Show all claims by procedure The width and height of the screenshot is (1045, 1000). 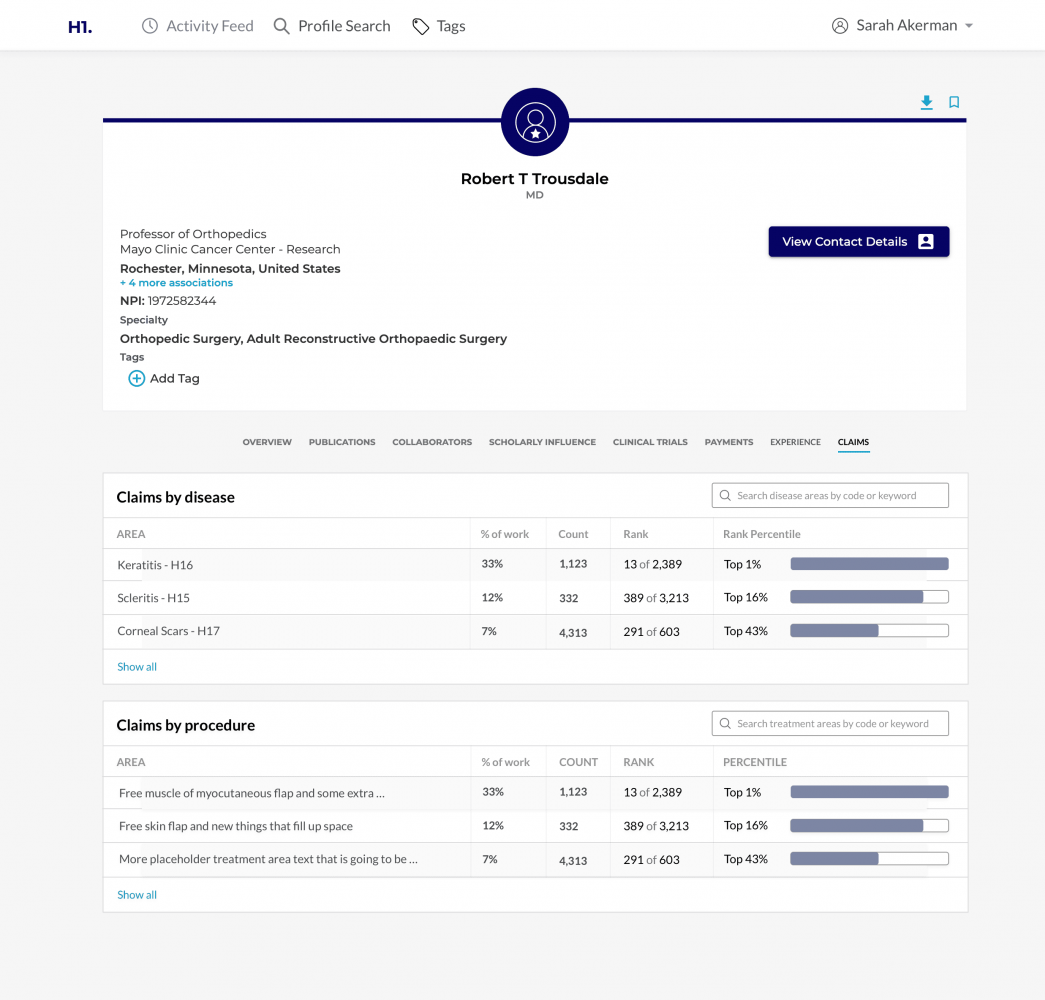[x=137, y=895]
